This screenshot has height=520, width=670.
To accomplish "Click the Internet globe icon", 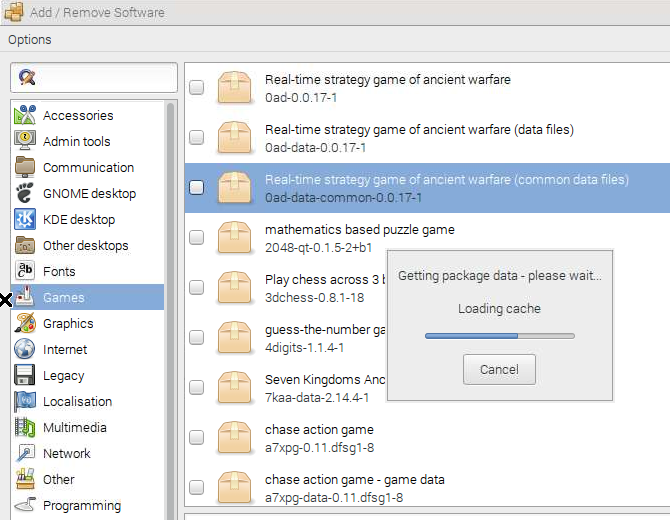I will tap(25, 349).
